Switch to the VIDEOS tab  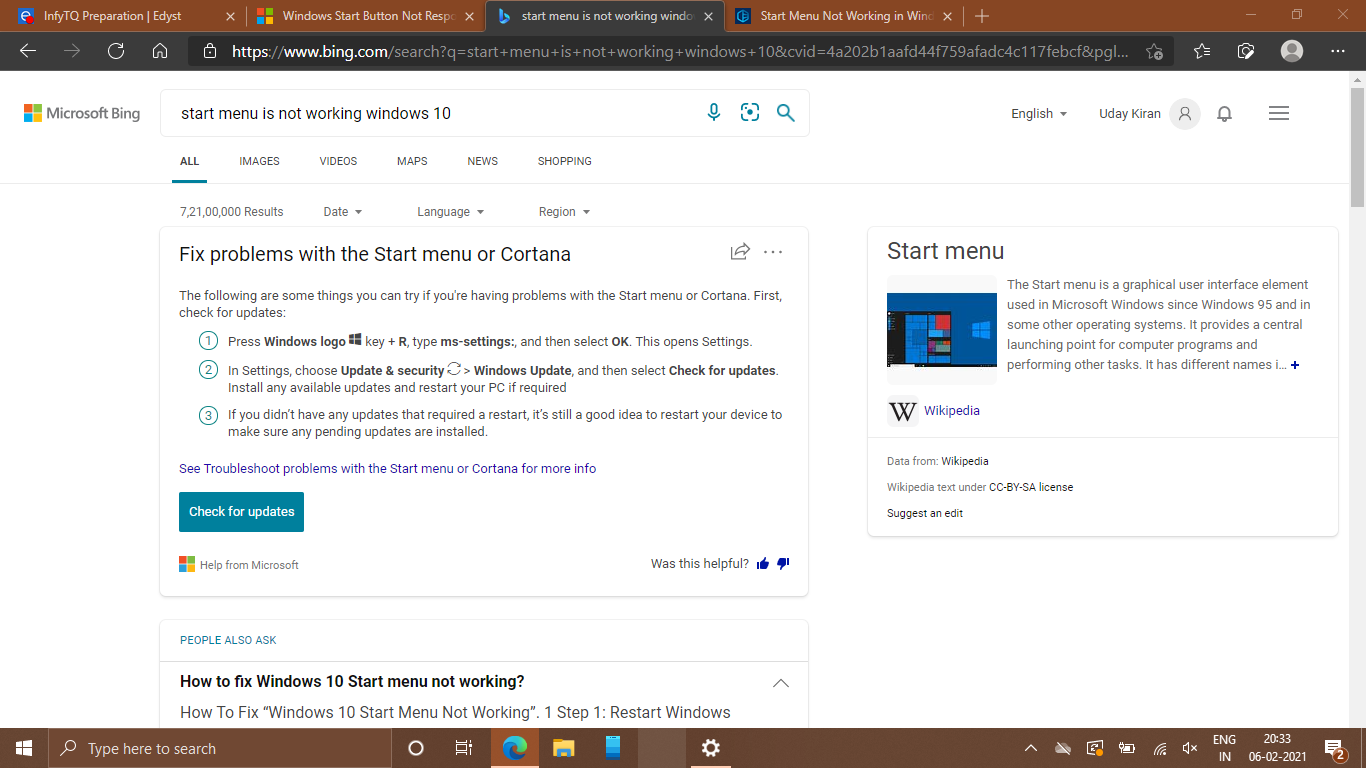coord(338,161)
